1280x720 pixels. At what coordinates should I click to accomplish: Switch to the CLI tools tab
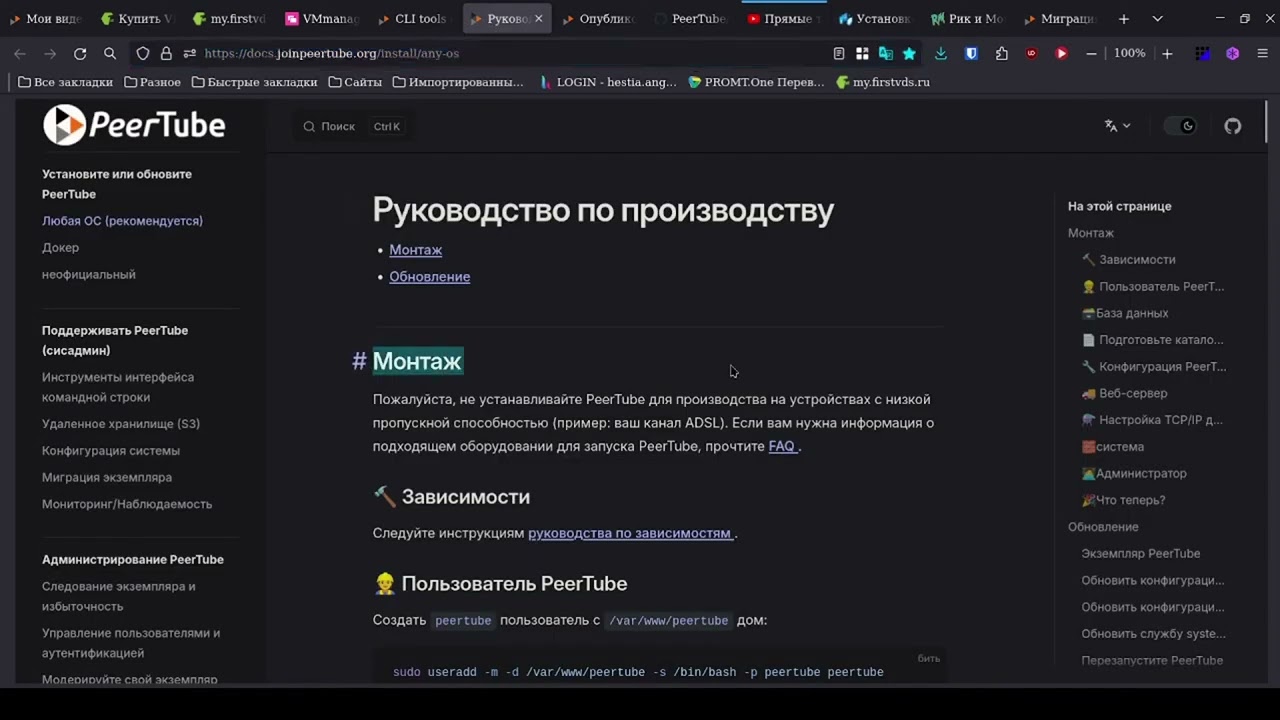click(414, 19)
